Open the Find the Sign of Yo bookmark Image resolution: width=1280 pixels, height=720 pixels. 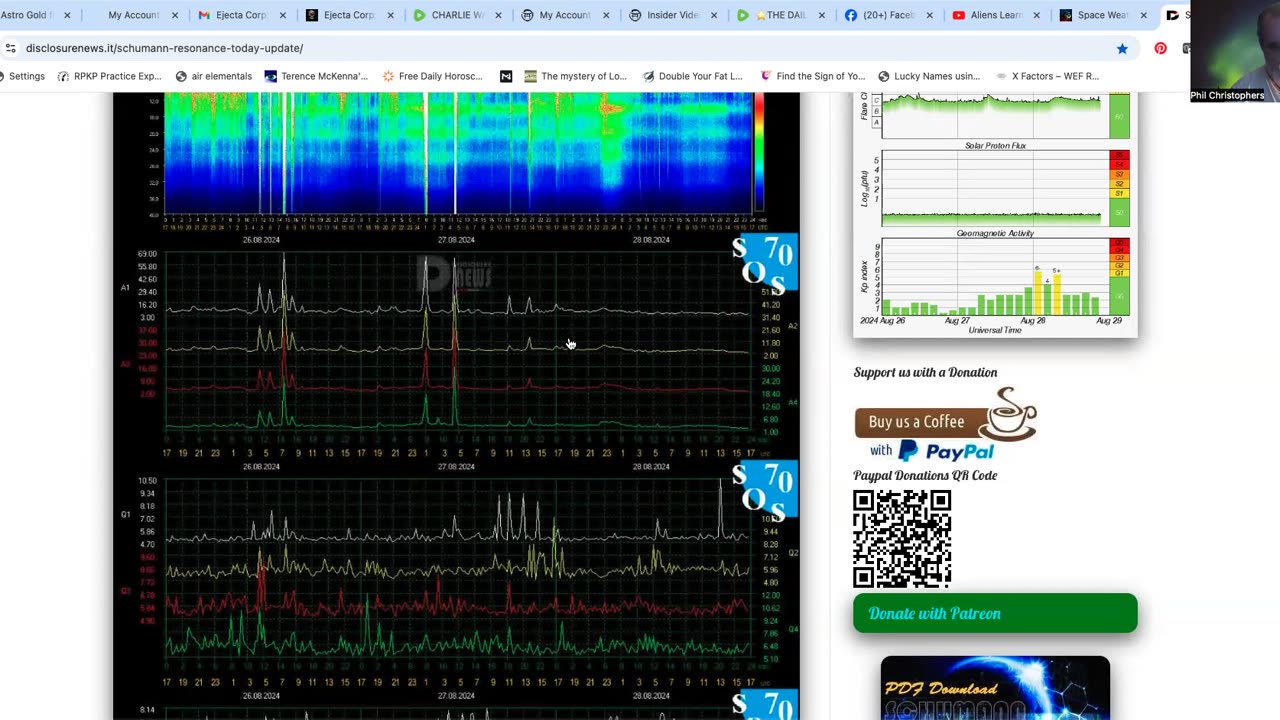coord(812,76)
